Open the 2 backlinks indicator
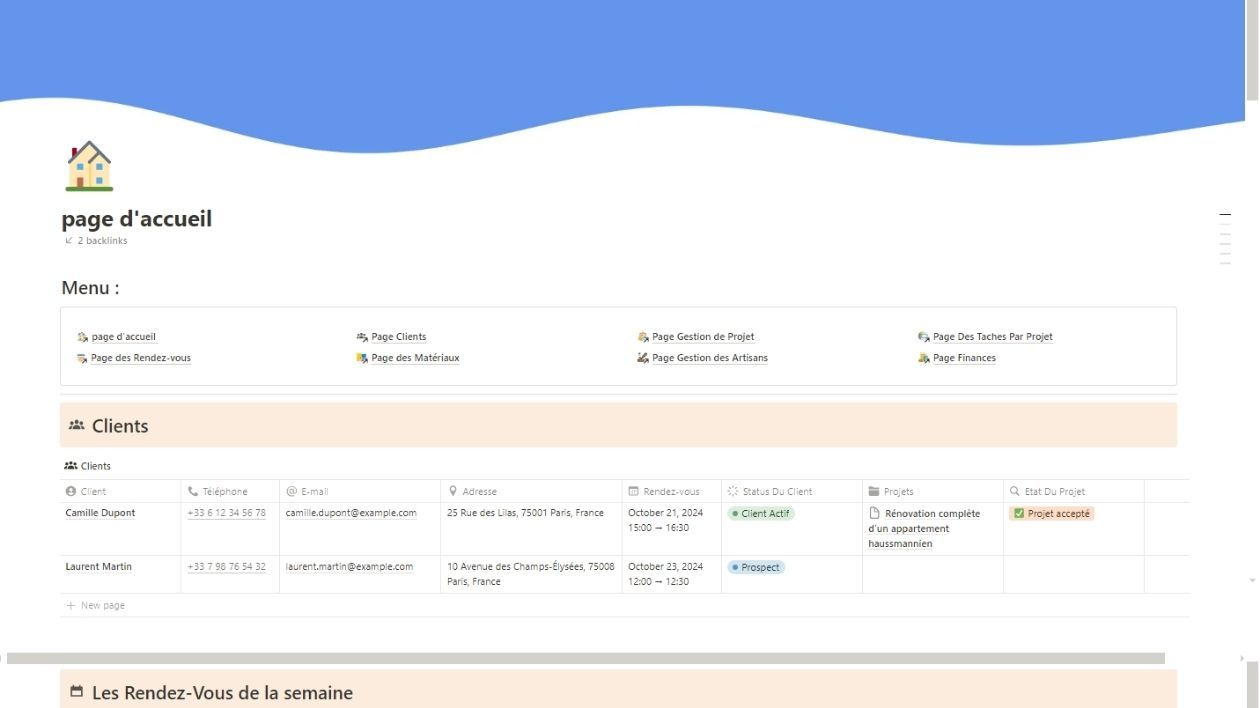The image size is (1260, 708). 96,240
